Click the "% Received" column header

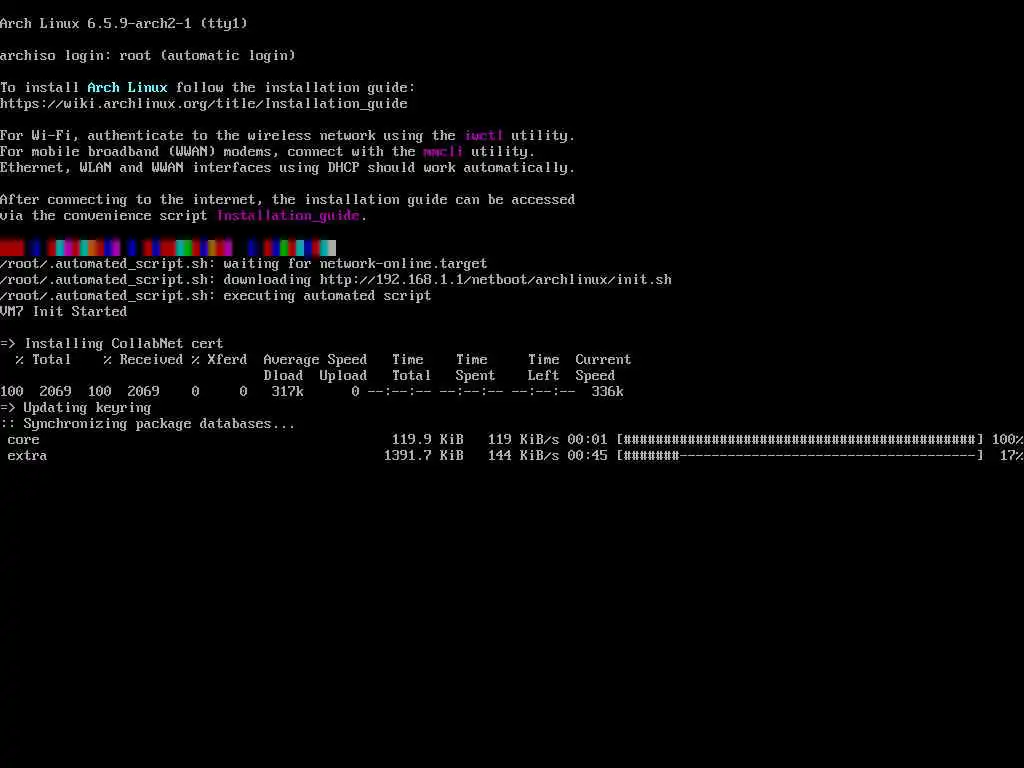coord(144,360)
